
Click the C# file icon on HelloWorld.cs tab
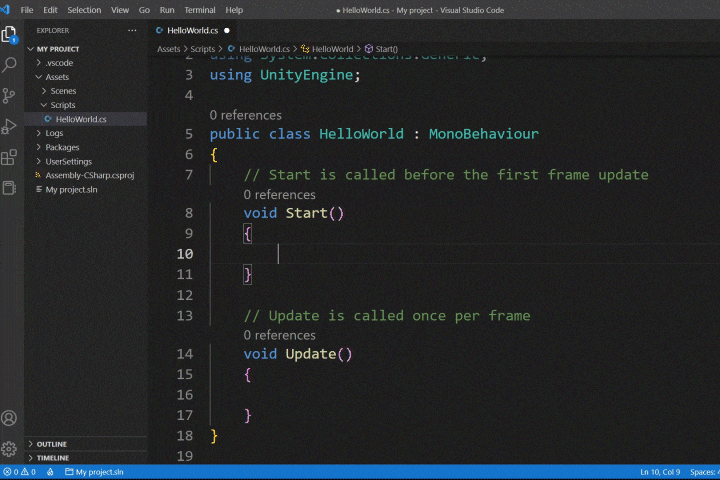coord(159,30)
